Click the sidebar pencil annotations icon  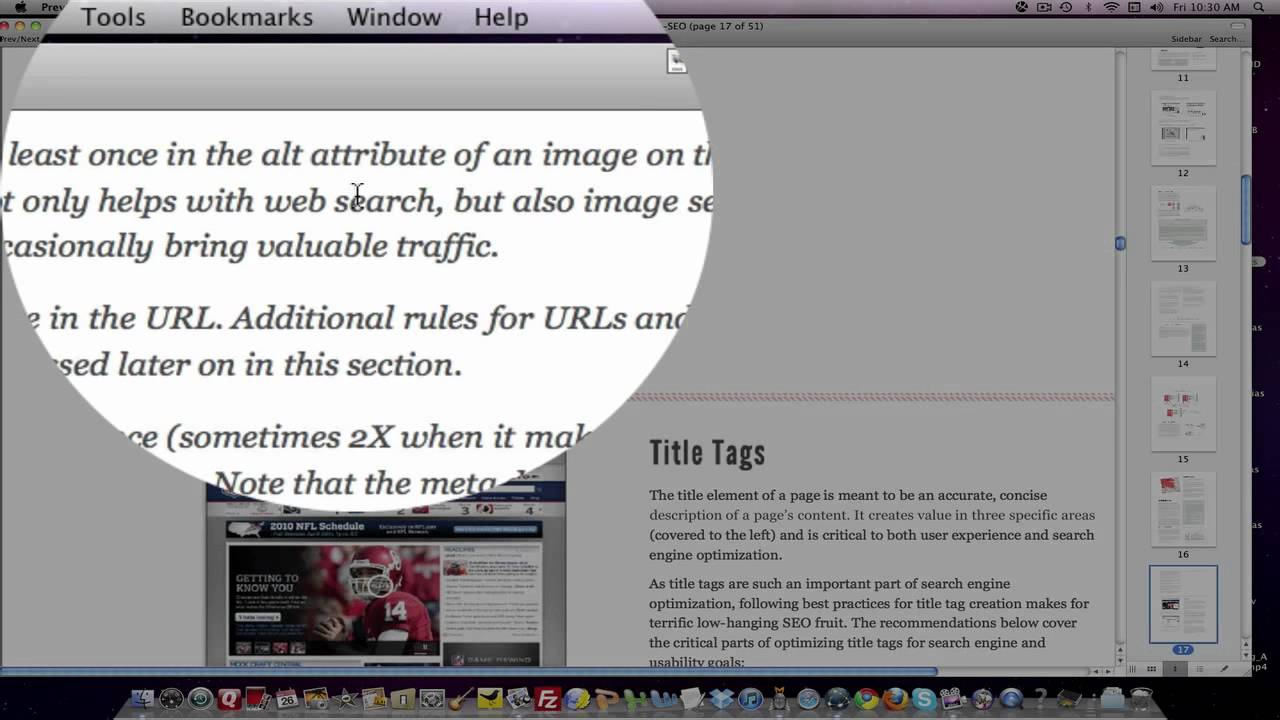point(1224,669)
